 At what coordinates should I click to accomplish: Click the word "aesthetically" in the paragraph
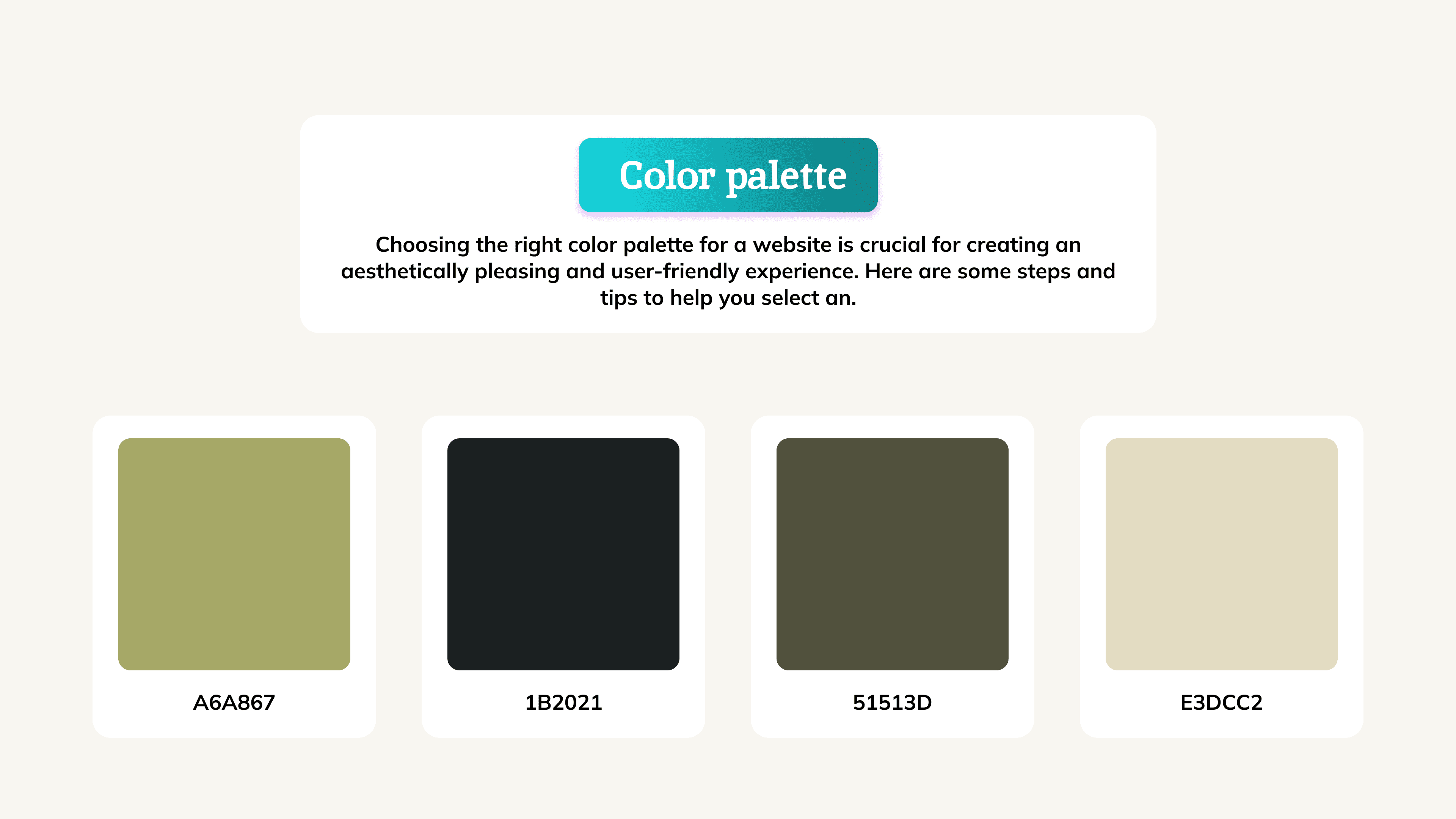[404, 272]
